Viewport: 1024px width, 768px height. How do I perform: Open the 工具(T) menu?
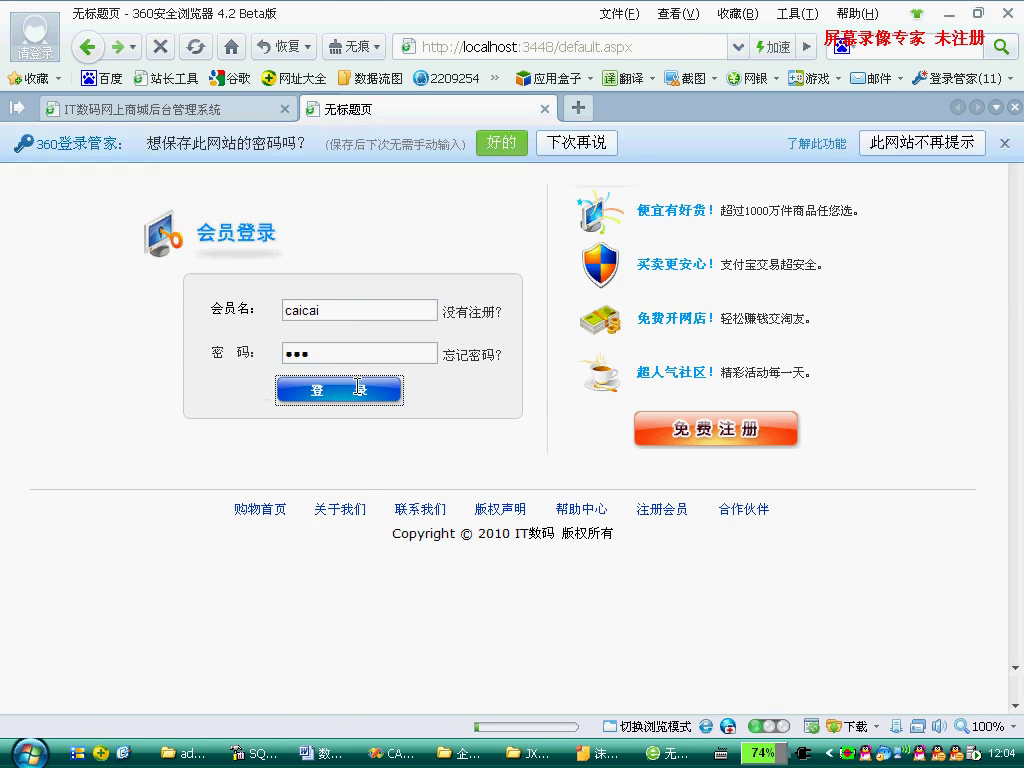pos(797,14)
